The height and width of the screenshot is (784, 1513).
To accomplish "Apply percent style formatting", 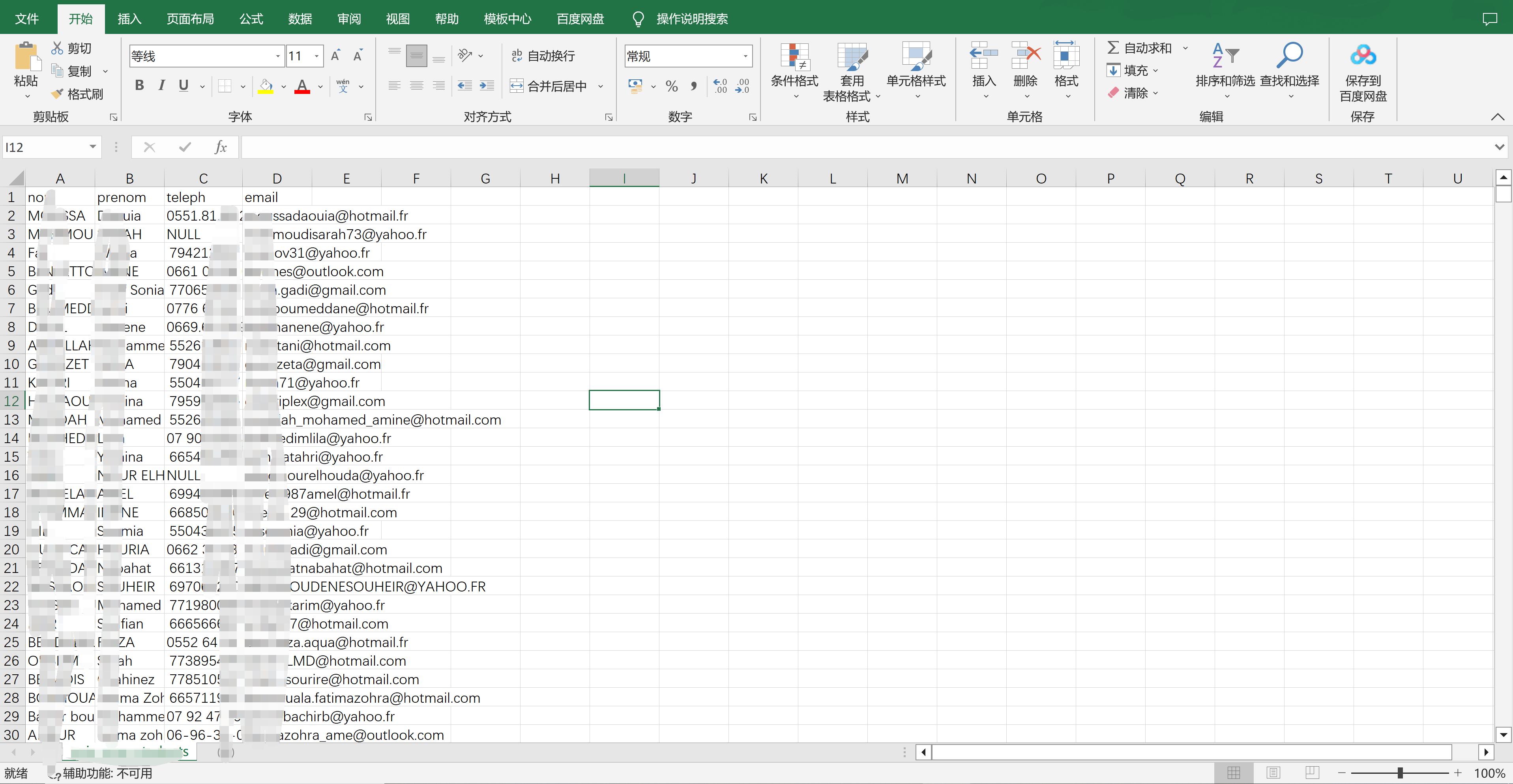I will [672, 86].
